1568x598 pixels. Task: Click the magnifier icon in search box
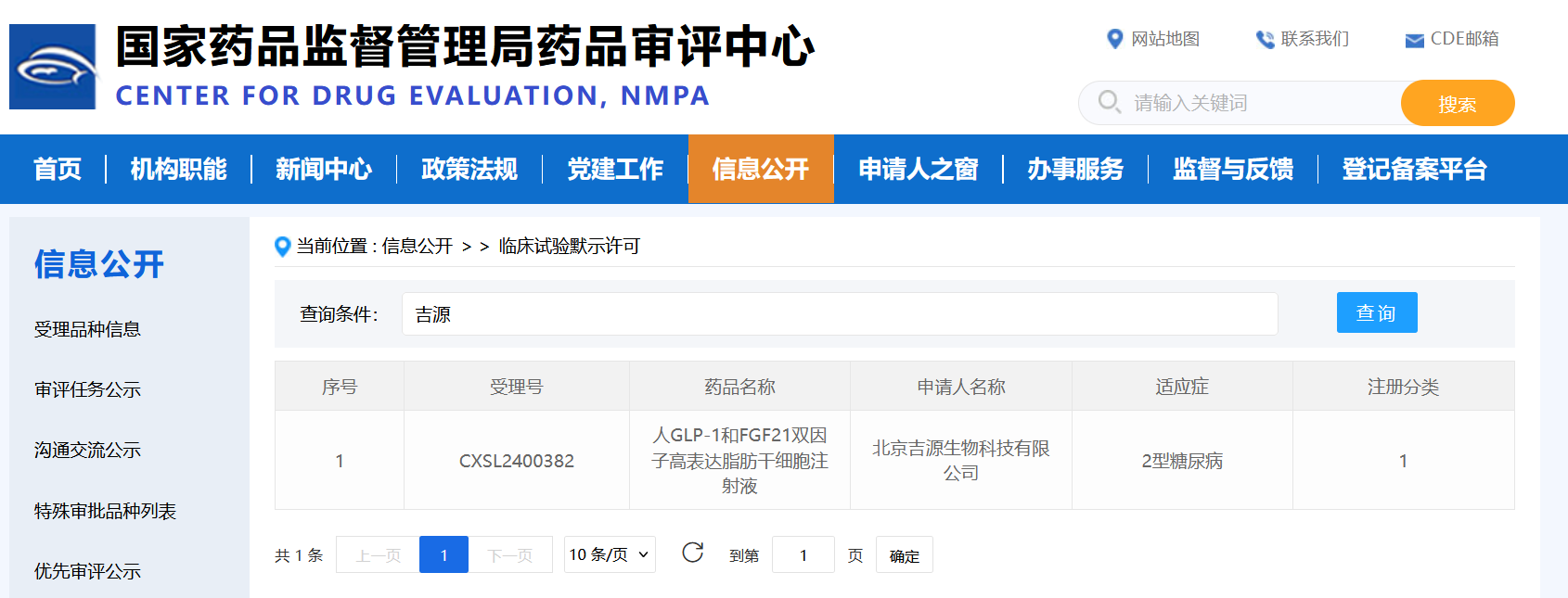click(x=1110, y=101)
